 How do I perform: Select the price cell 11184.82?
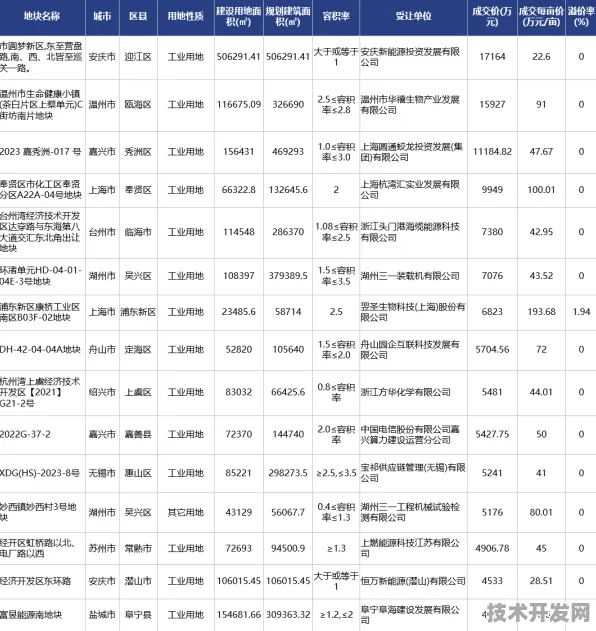[x=492, y=152]
